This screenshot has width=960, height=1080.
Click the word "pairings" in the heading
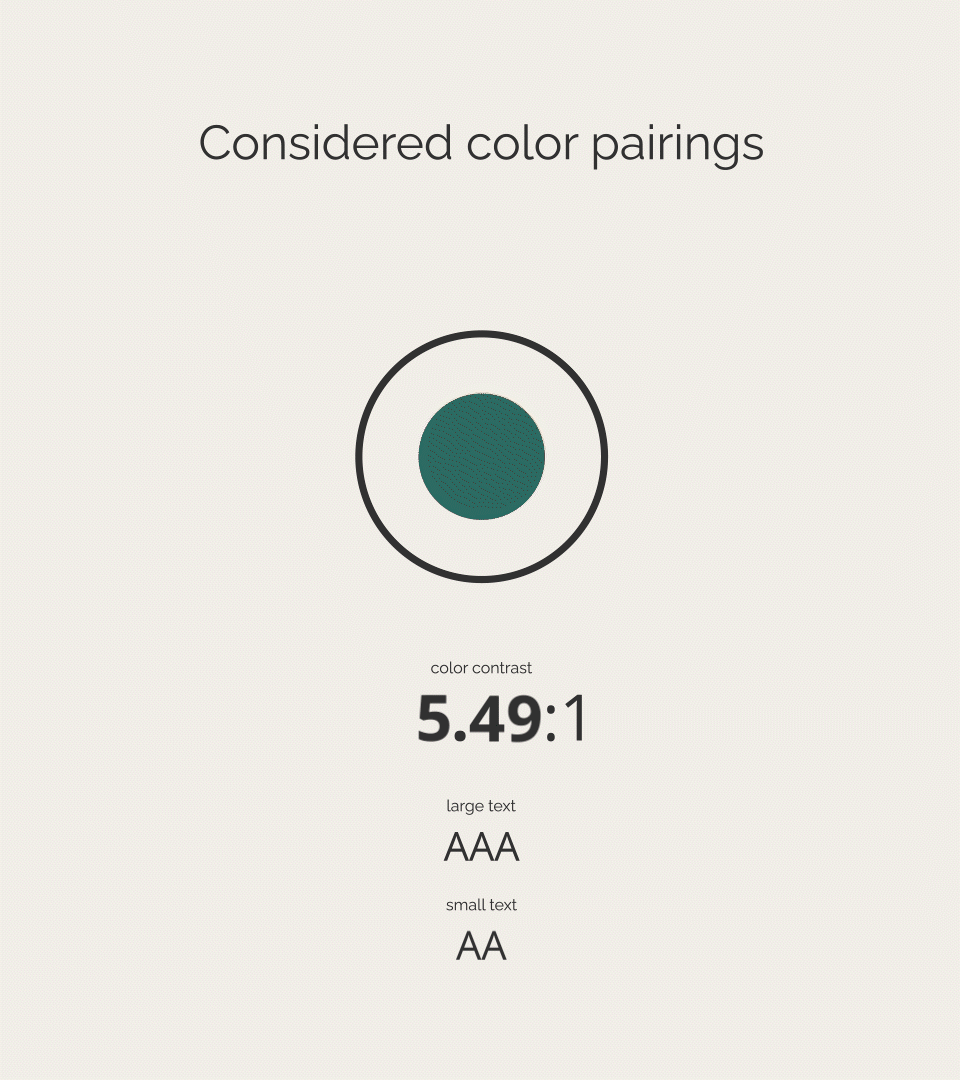pos(677,145)
